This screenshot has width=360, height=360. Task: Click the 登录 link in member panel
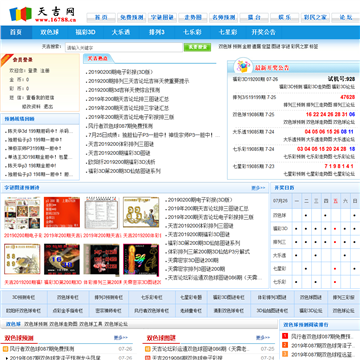pos(33,71)
